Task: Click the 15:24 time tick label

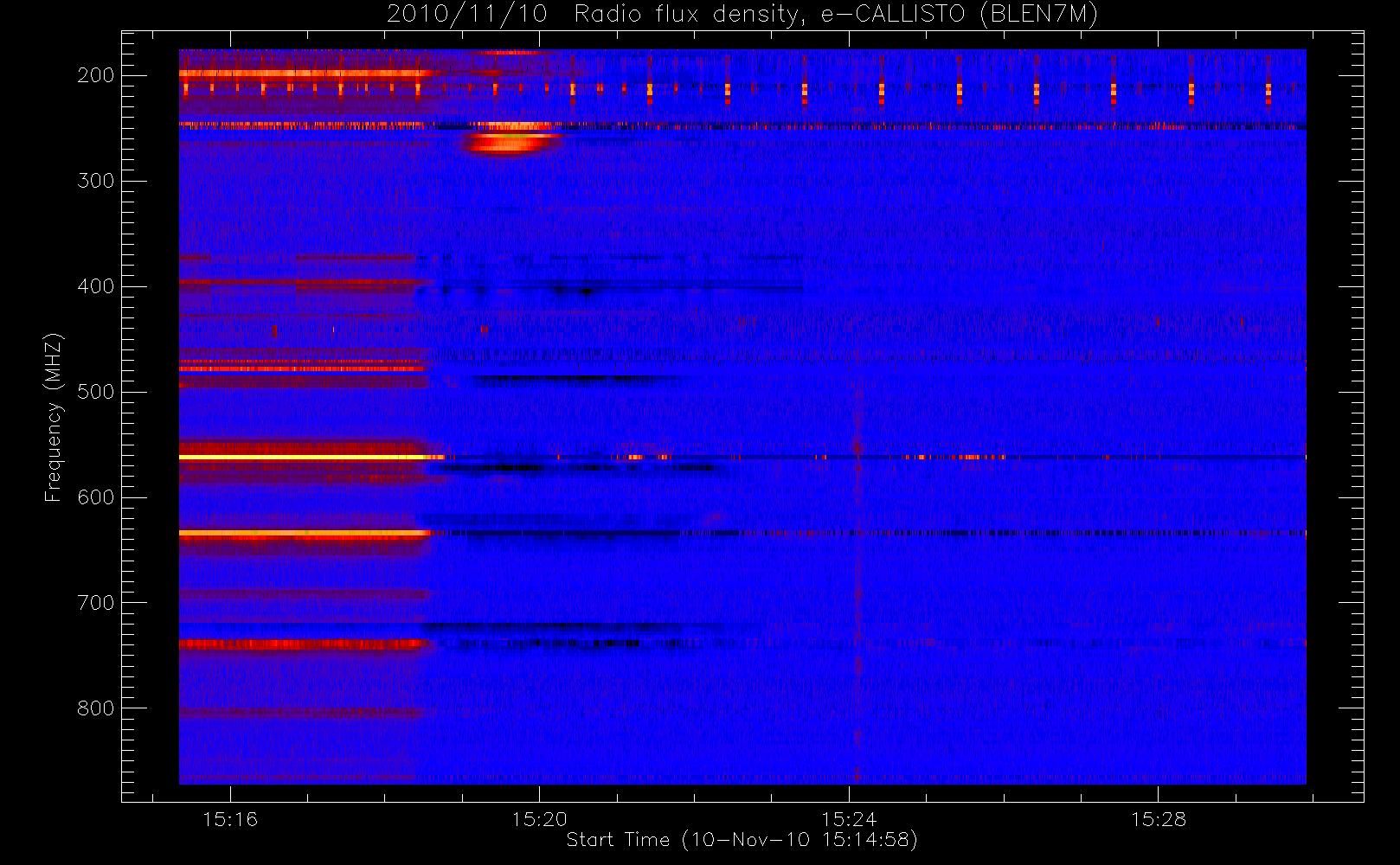Action: click(849, 819)
